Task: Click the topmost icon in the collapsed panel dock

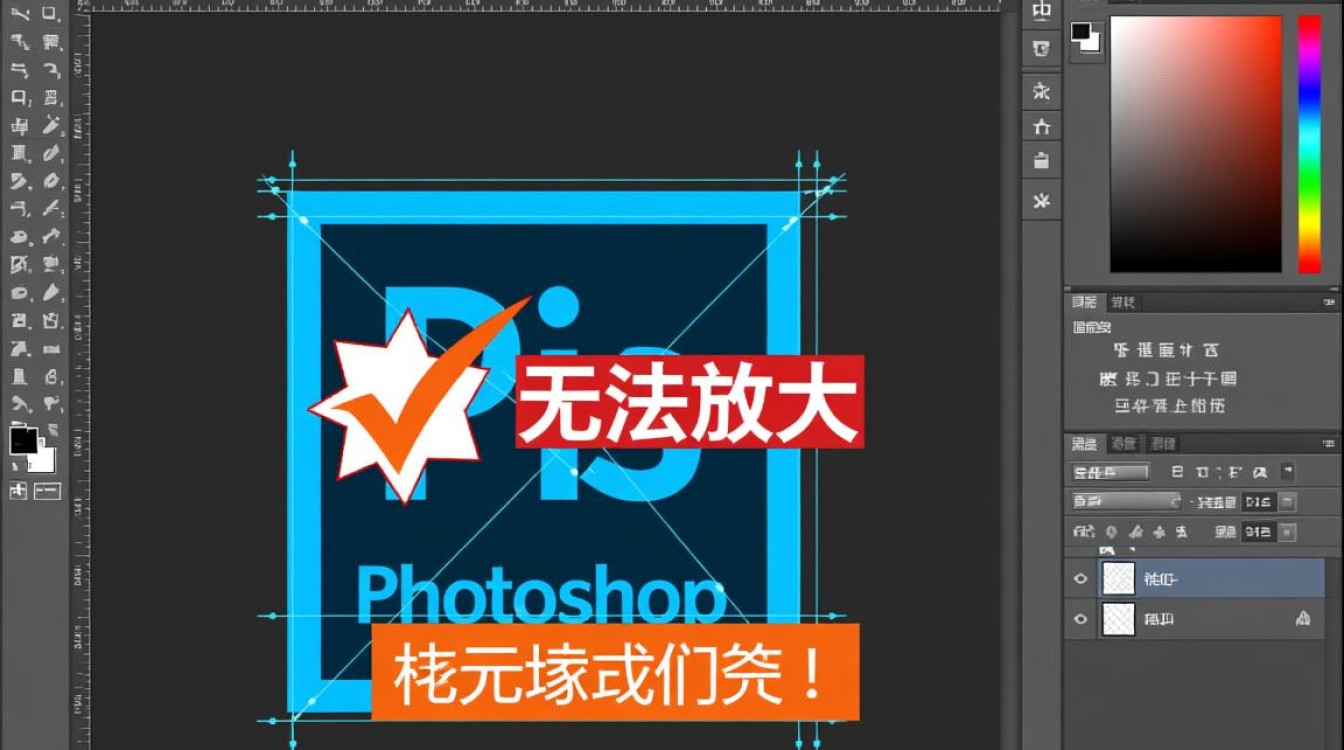Action: 1042,11
